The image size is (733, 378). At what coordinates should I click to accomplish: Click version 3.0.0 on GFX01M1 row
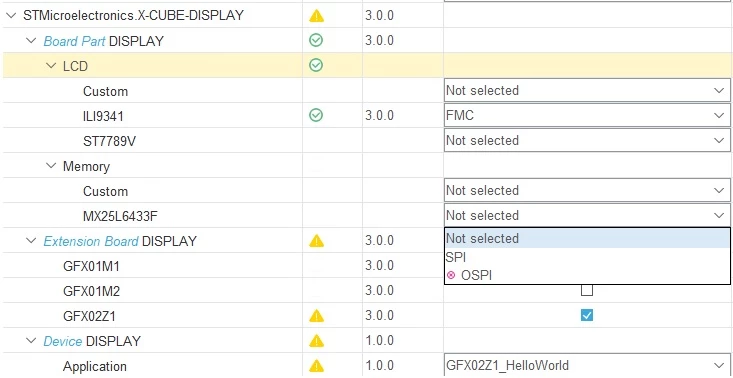coord(379,265)
